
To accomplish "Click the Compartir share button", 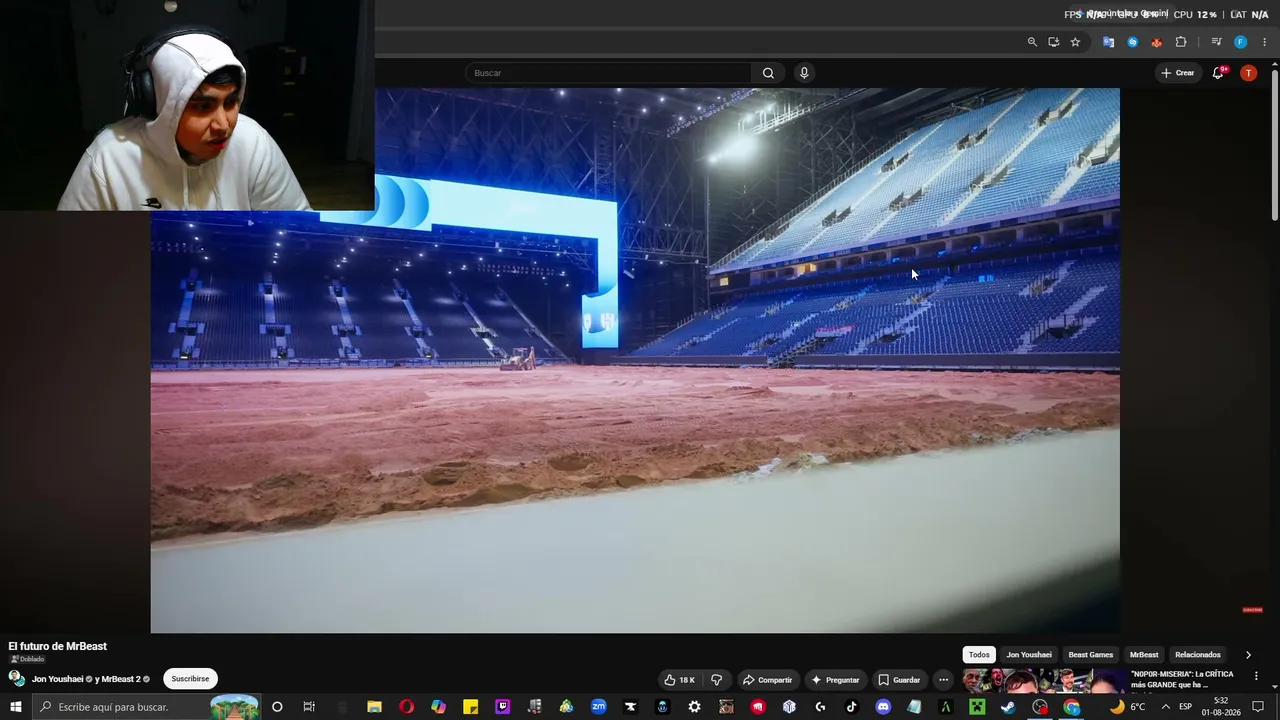I will coord(767,680).
